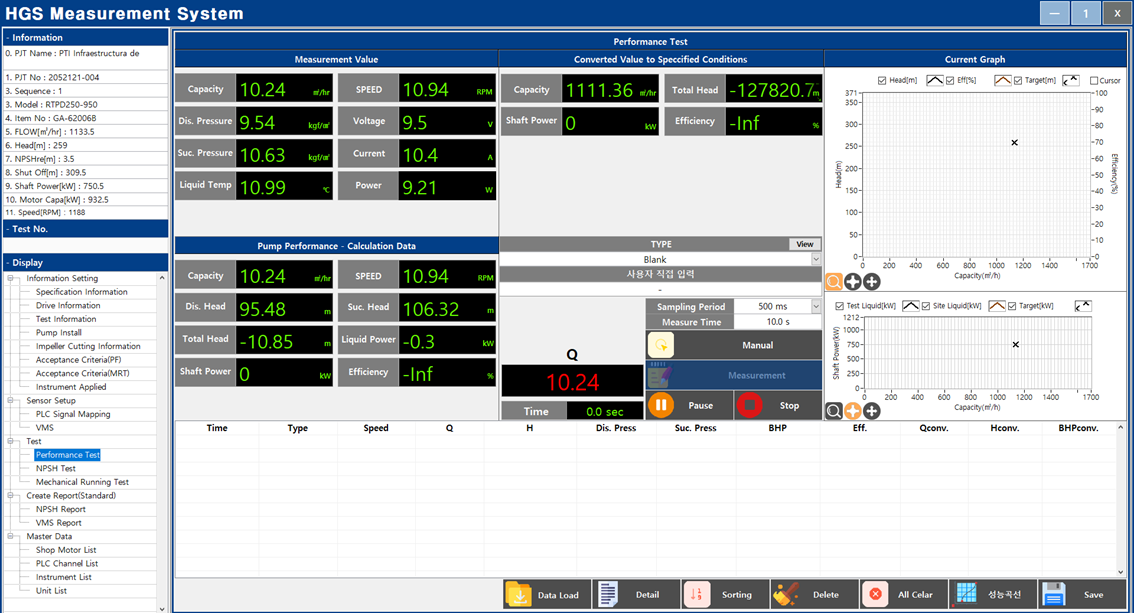Click the Save floppy disk icon
The height and width of the screenshot is (613, 1134).
click(1054, 594)
